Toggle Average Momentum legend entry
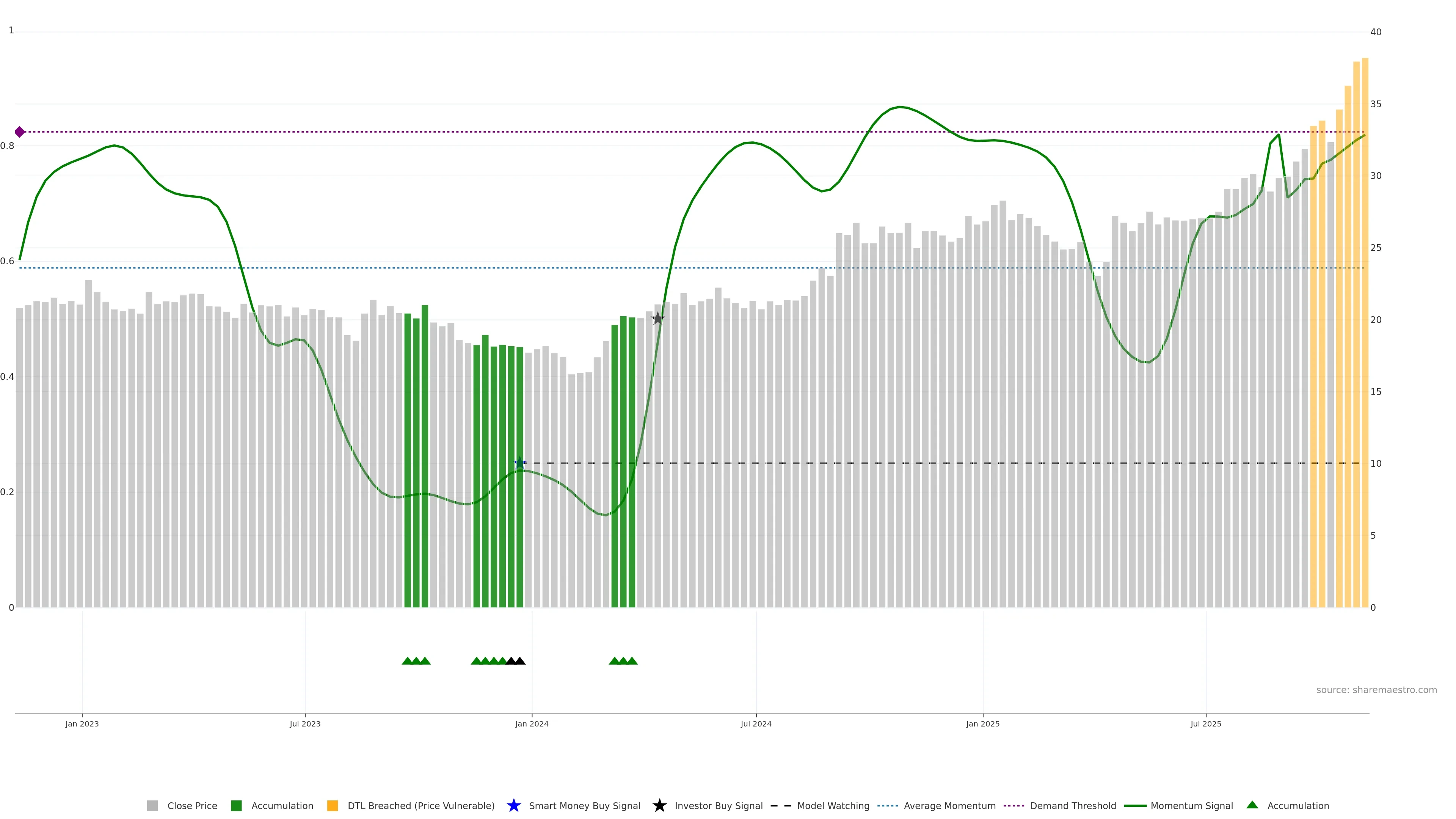The image size is (1456, 819). (x=949, y=805)
